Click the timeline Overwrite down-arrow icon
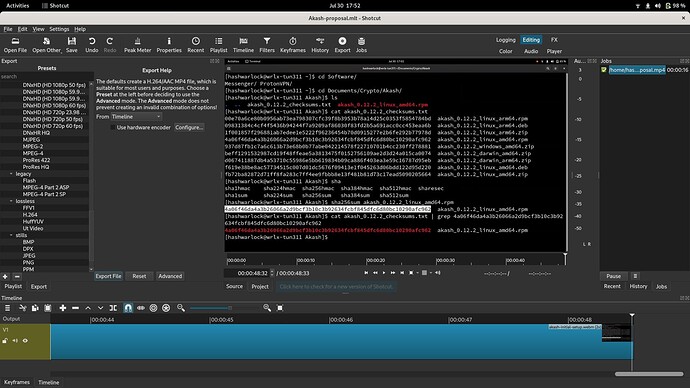 tap(100, 308)
